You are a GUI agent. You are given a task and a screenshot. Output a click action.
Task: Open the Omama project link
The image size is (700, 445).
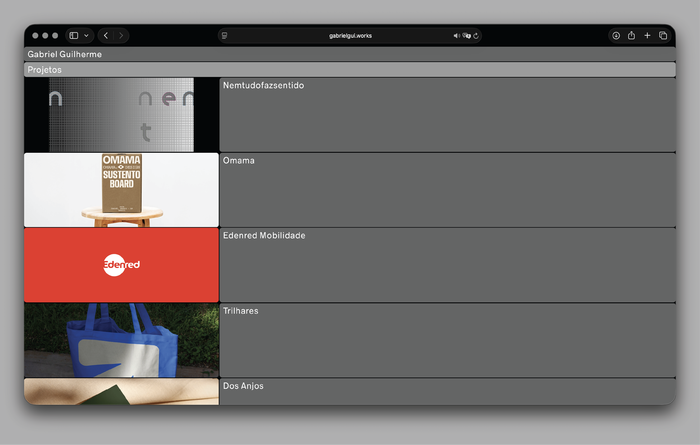click(x=239, y=161)
